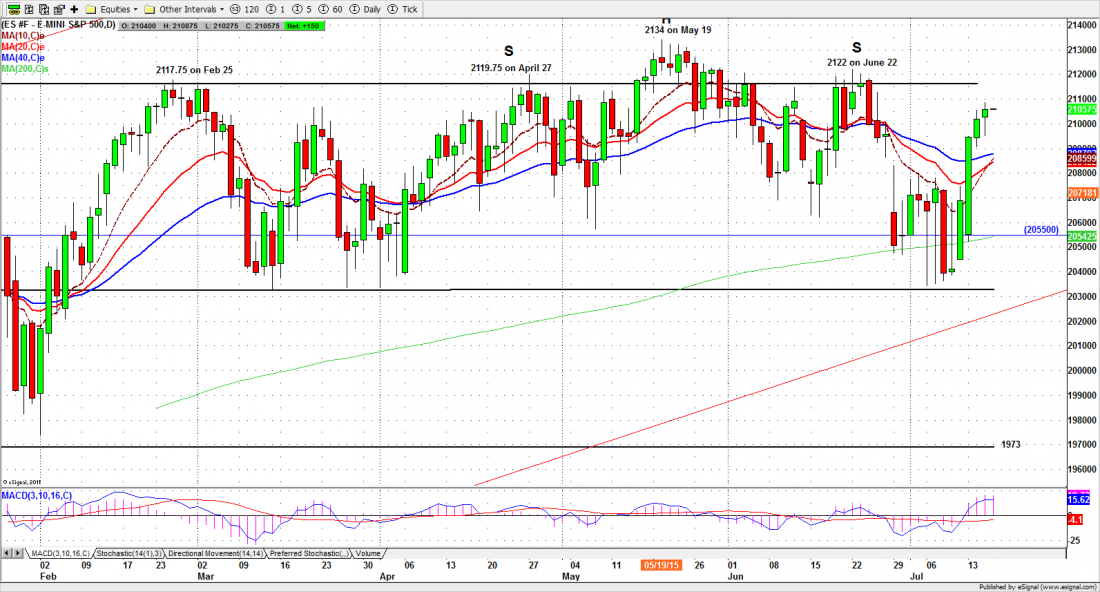Switch to the Stochastic(14(1),3) tab
The image size is (1100, 592).
tap(123, 553)
